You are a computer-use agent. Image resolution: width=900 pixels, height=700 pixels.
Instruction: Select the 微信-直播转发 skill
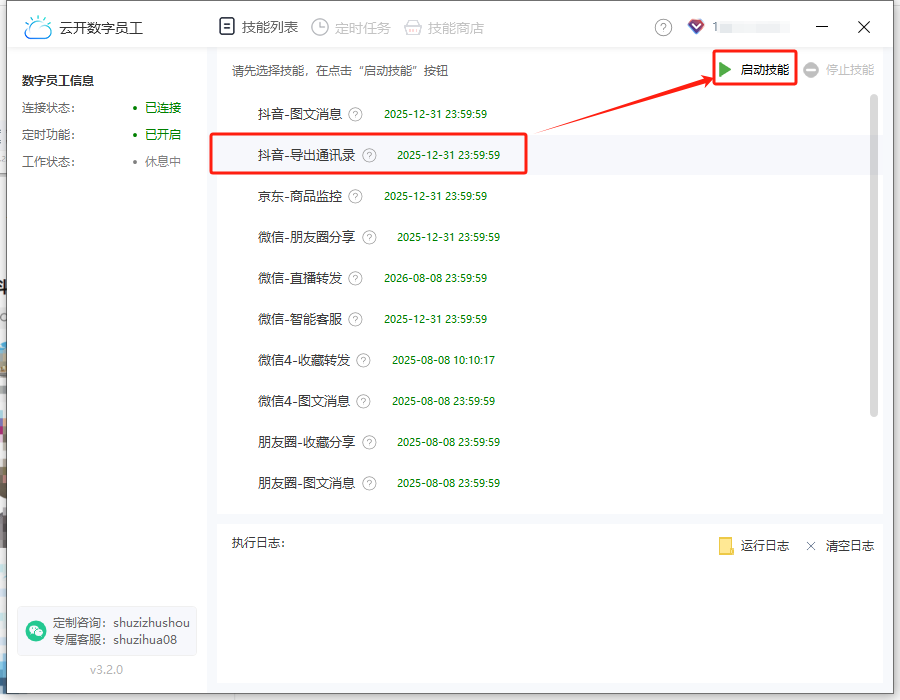pos(300,279)
